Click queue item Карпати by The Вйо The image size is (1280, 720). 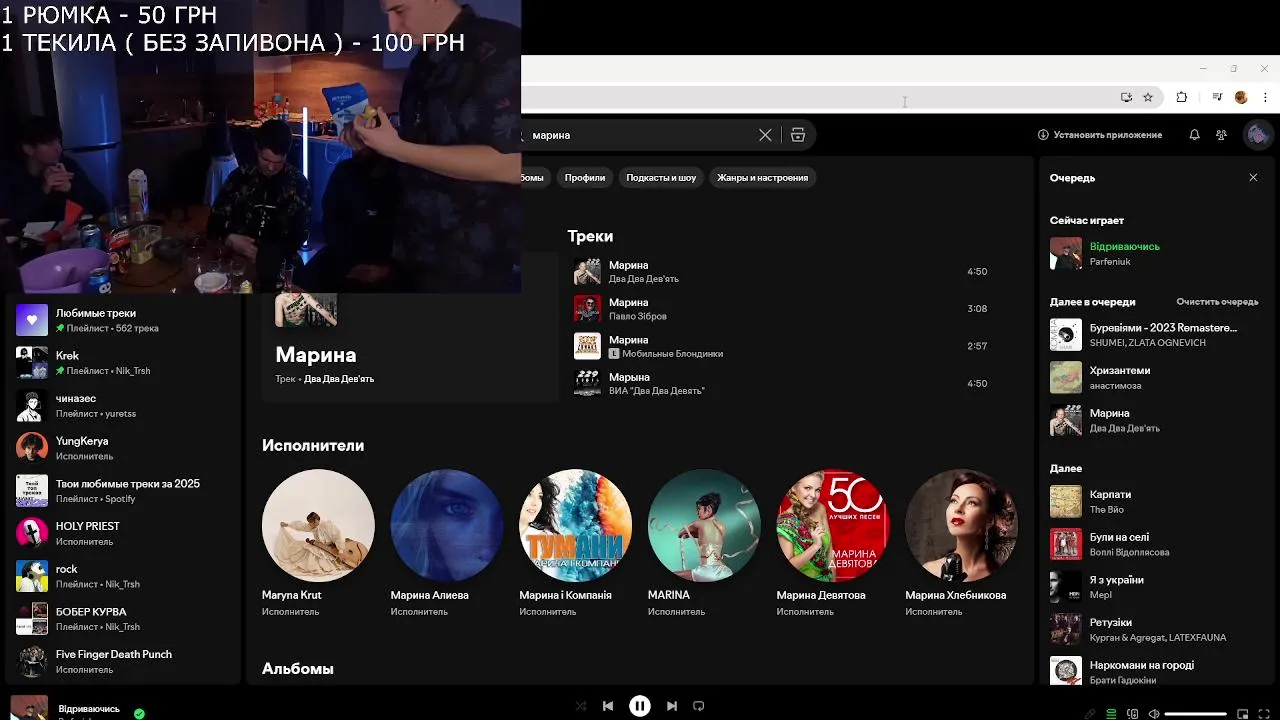click(x=1154, y=502)
